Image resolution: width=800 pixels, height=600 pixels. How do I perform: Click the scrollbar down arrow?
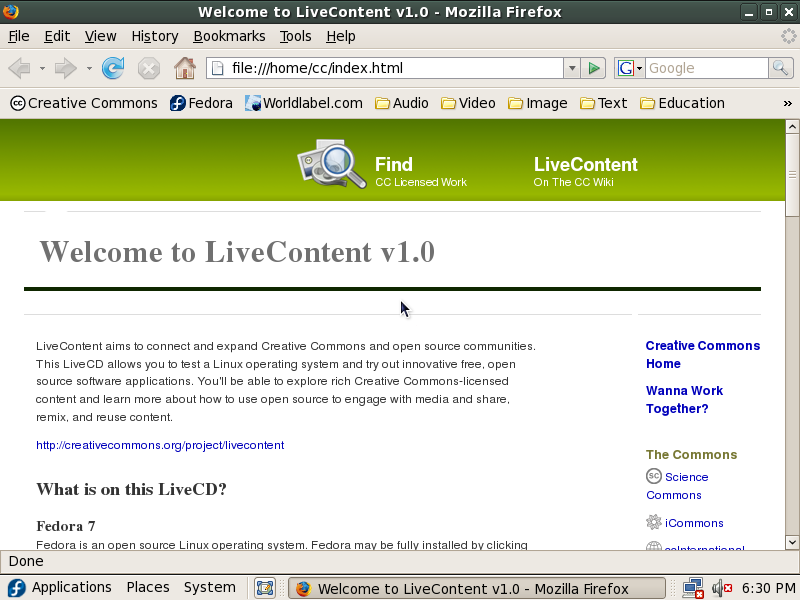pyautogui.click(x=792, y=542)
